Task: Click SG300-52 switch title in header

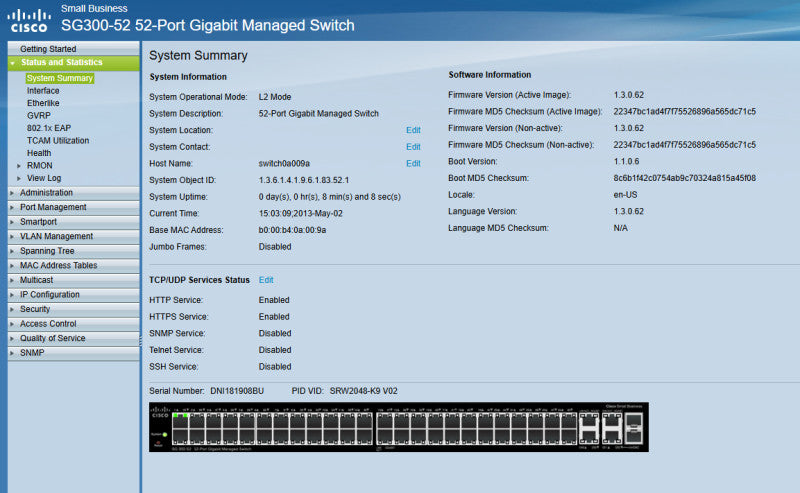Action: pyautogui.click(x=208, y=26)
